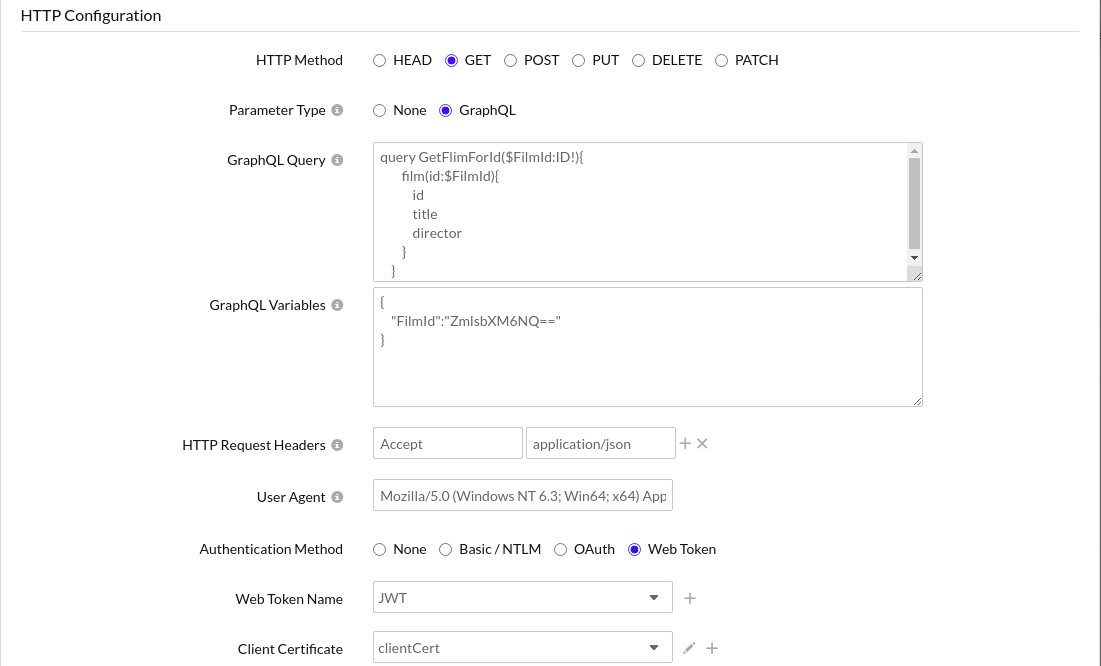The width and height of the screenshot is (1101, 666).
Task: Select the POST HTTP method
Action: pyautogui.click(x=511, y=60)
